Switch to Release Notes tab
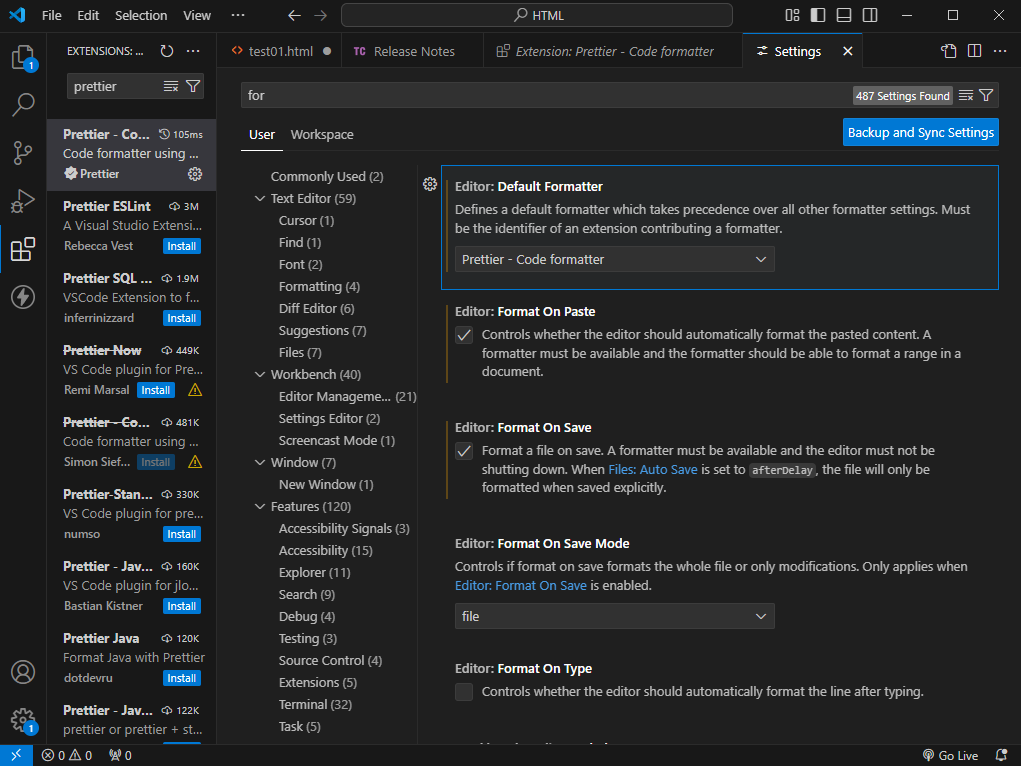The height and width of the screenshot is (766, 1021). coord(413,51)
